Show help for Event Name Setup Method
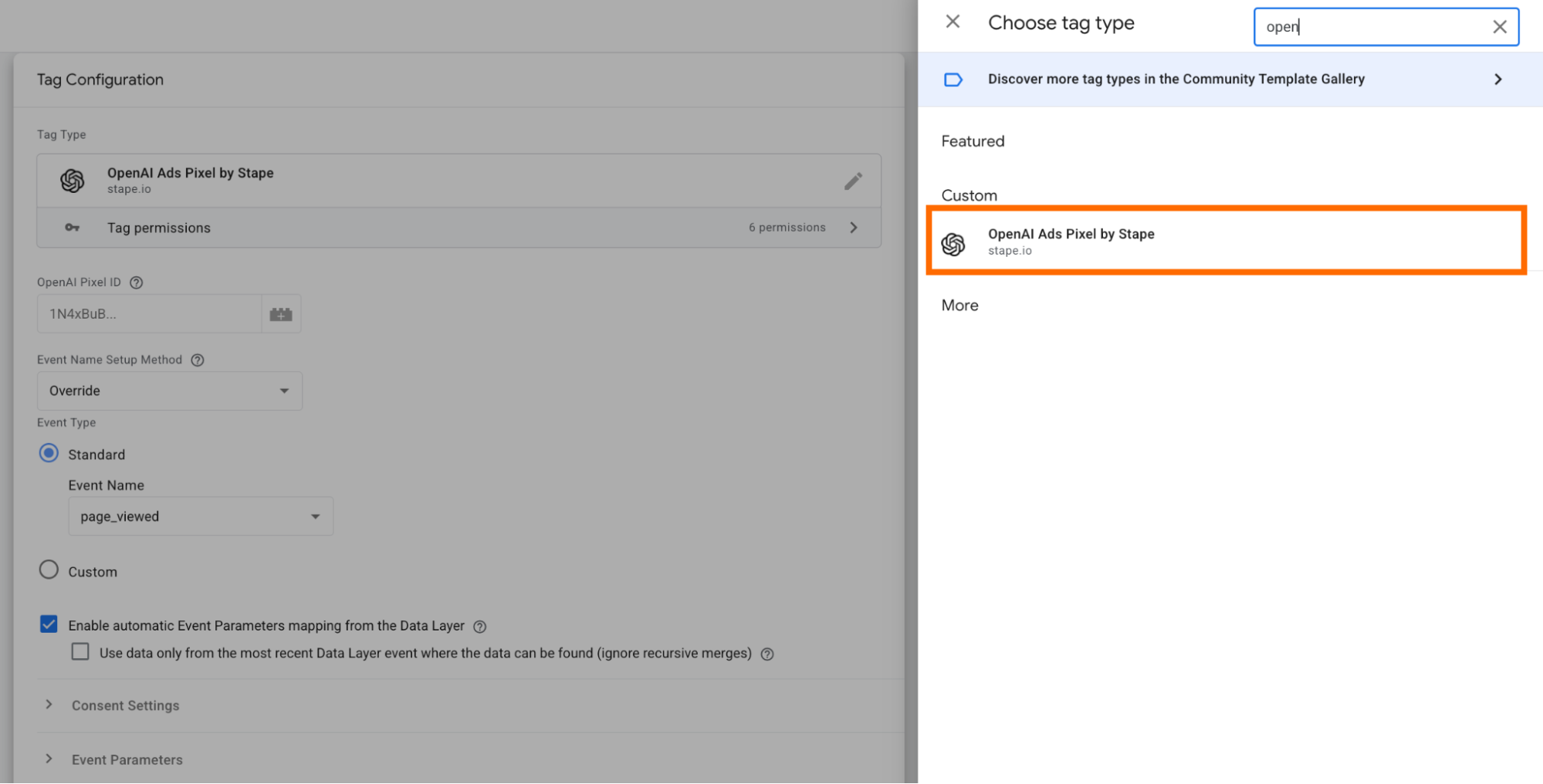Screen dimensions: 1543x784 [198, 360]
